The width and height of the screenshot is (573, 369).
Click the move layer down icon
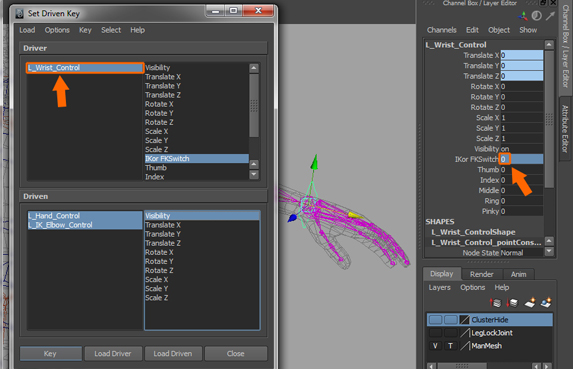pos(512,303)
